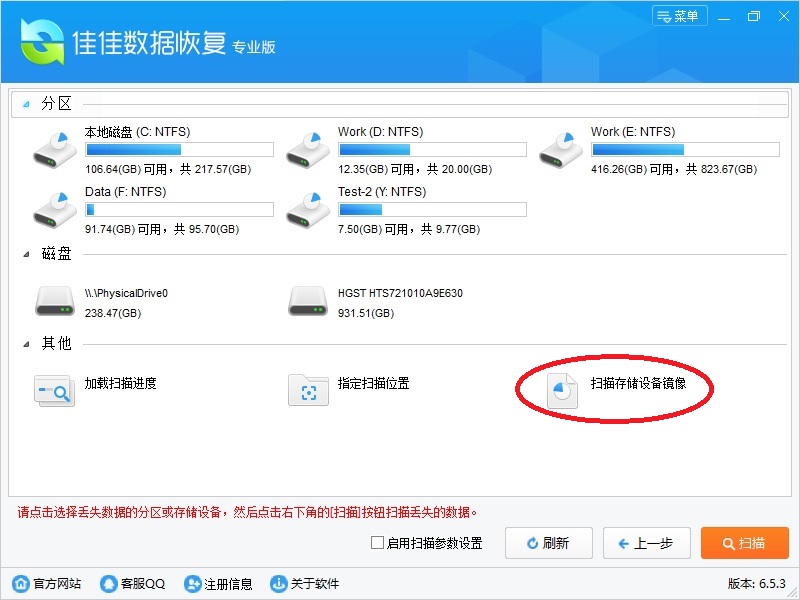
Task: Click the 刷新 refresh button
Action: pyautogui.click(x=548, y=543)
